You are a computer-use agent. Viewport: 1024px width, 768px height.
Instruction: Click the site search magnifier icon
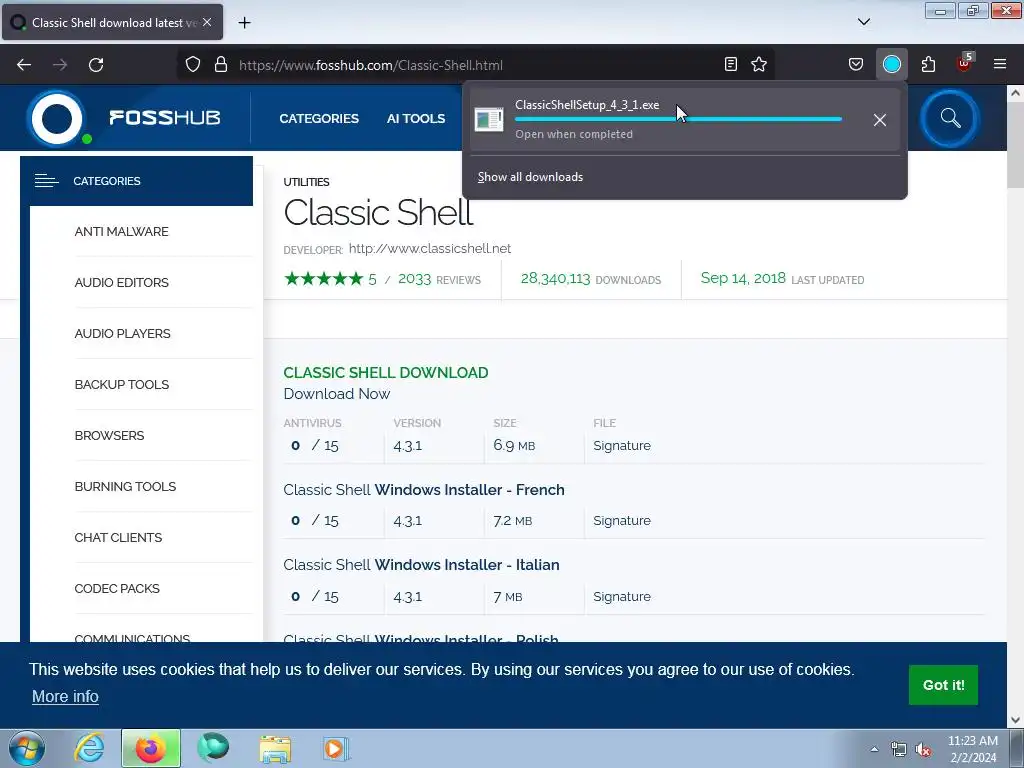[950, 118]
